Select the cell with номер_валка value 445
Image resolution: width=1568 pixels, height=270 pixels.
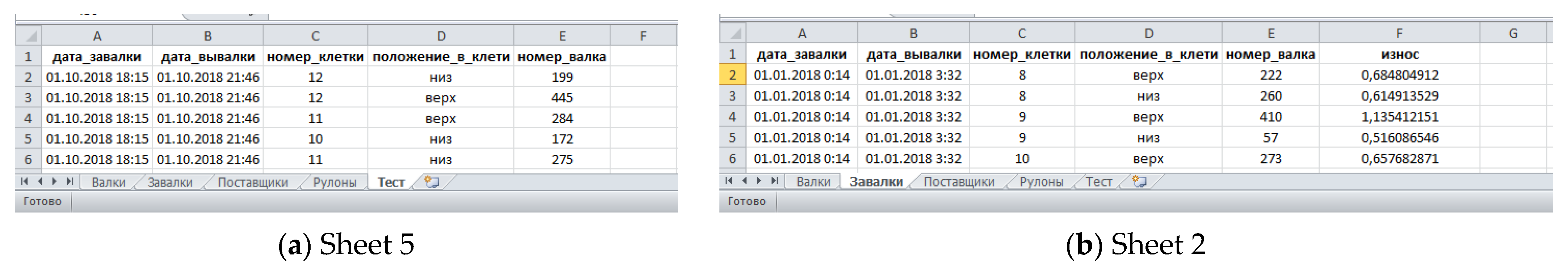point(562,98)
